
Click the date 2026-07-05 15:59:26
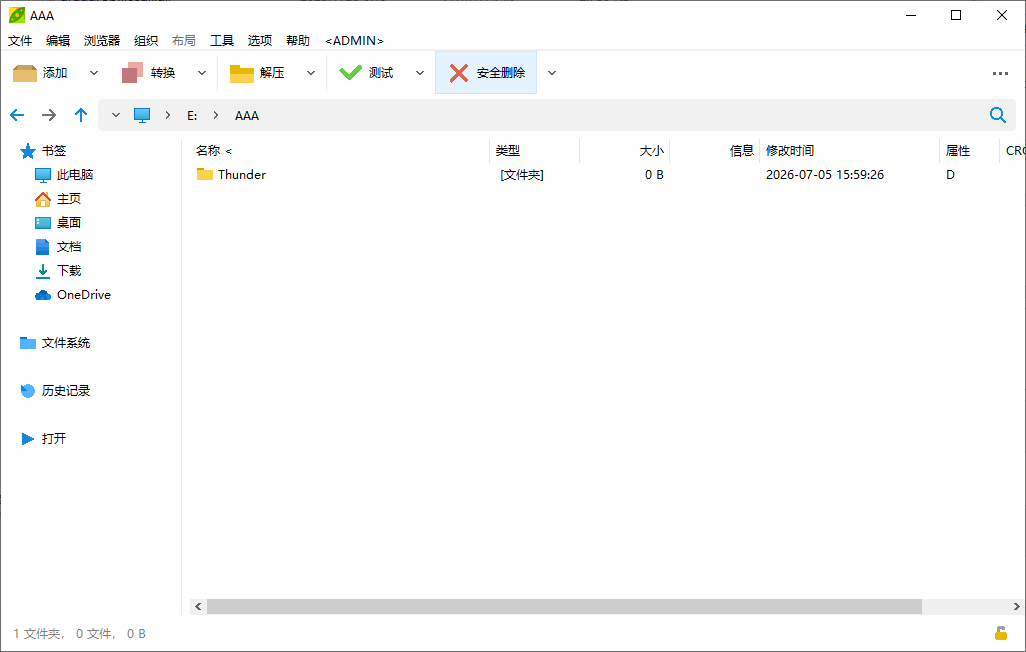pos(824,175)
